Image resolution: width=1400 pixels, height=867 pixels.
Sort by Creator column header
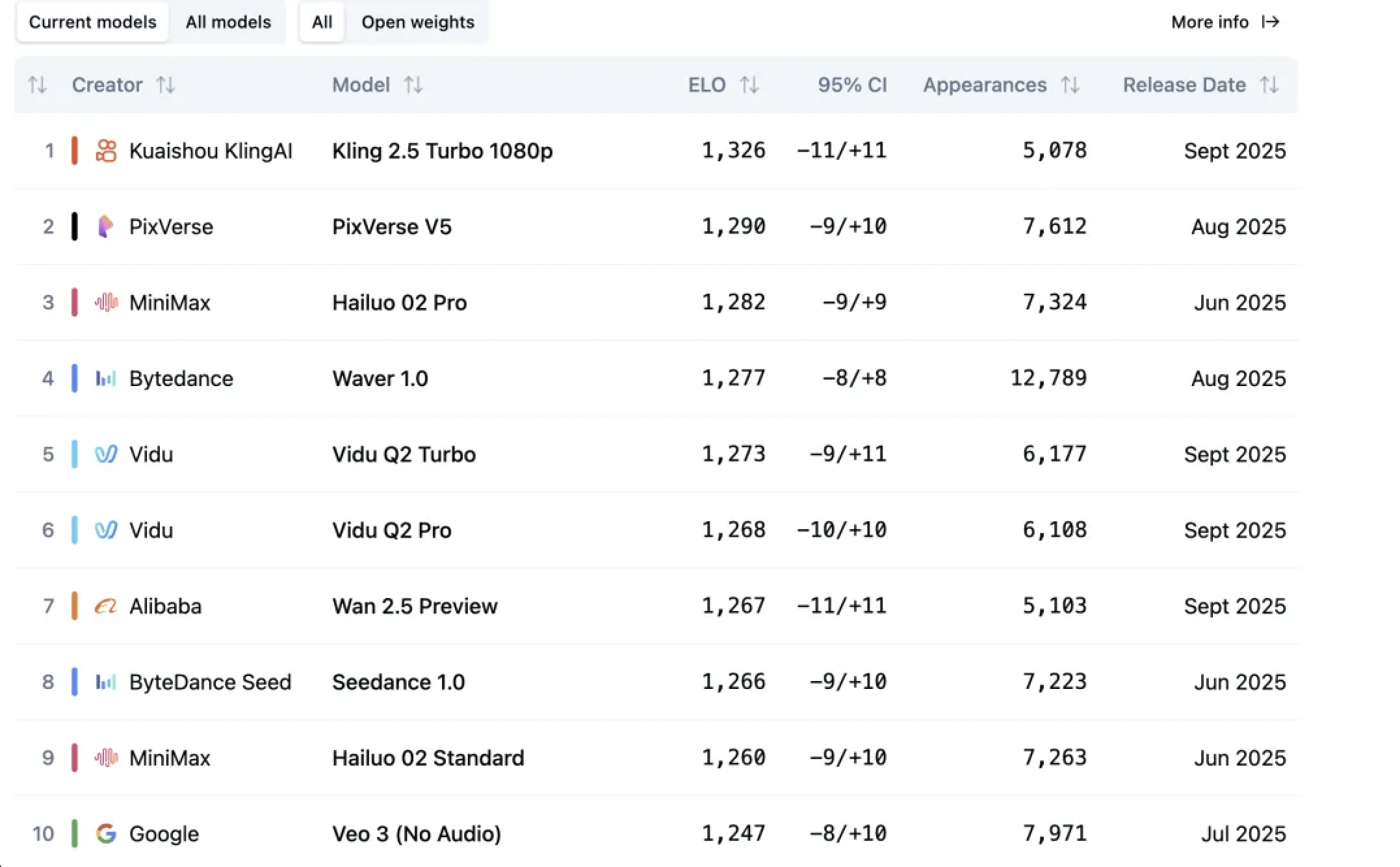tap(107, 85)
